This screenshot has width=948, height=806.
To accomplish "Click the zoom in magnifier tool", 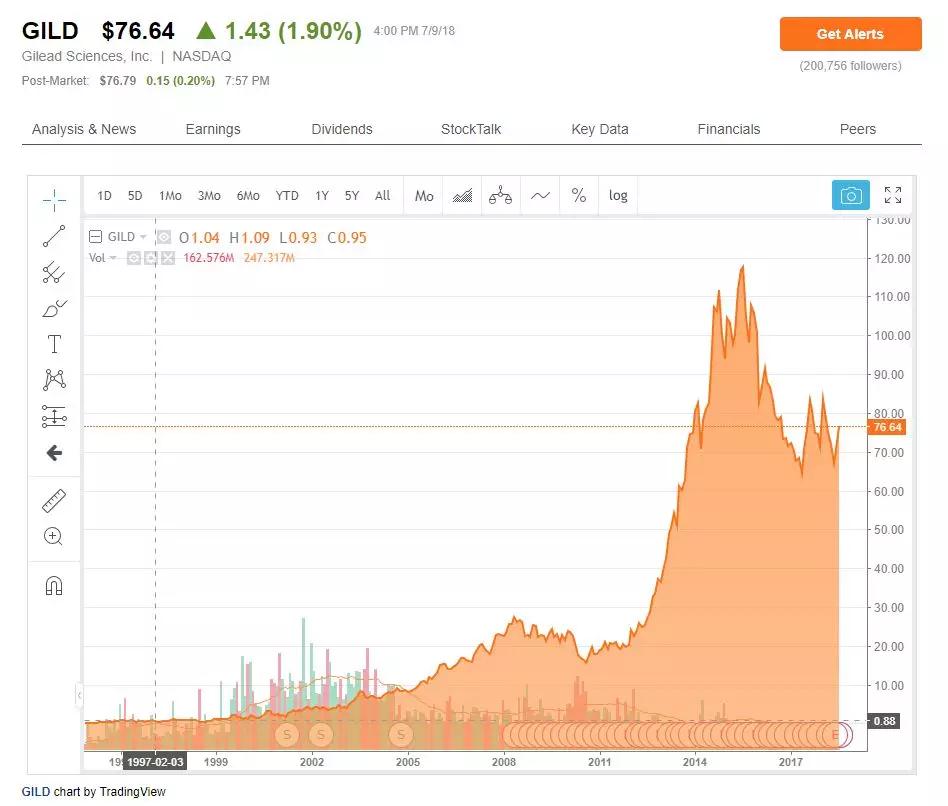I will pos(54,536).
